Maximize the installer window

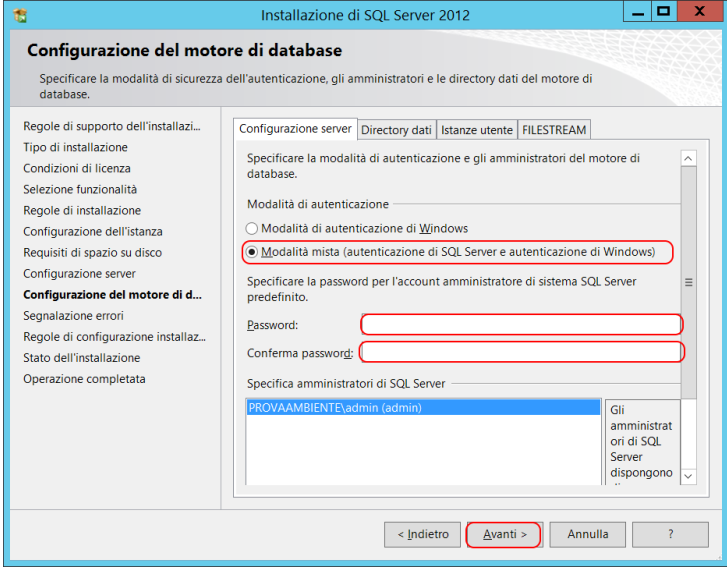pyautogui.click(x=664, y=12)
